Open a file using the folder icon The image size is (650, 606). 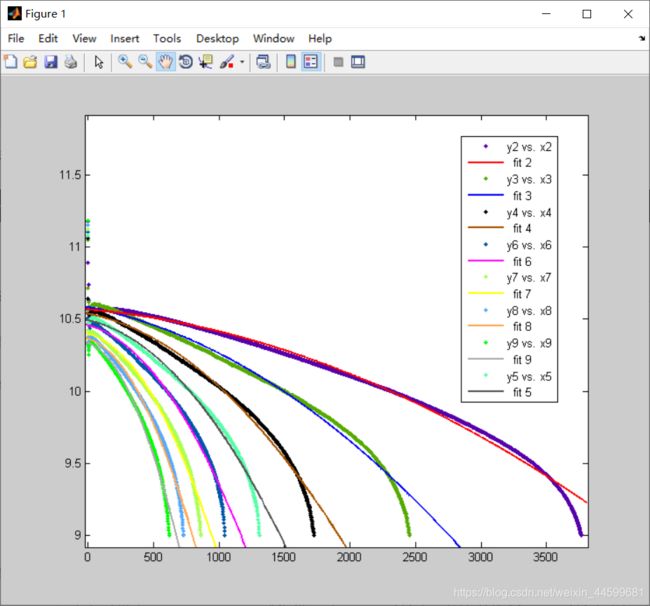(31, 62)
